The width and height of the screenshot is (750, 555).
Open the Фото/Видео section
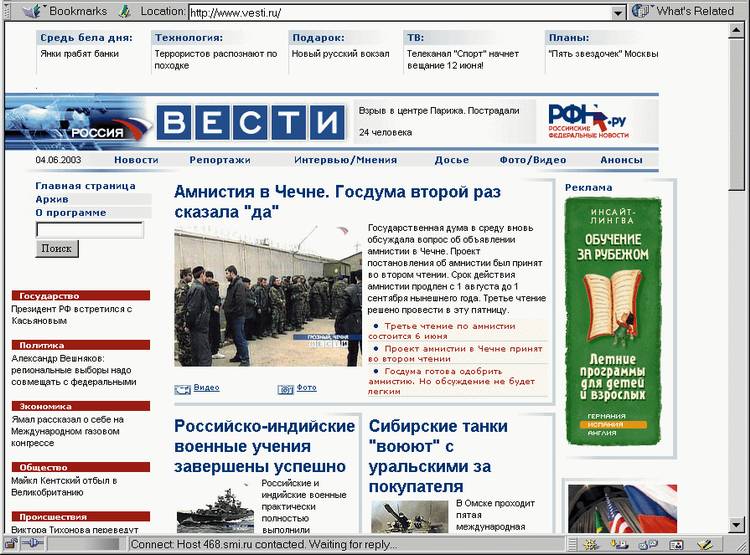(x=533, y=160)
